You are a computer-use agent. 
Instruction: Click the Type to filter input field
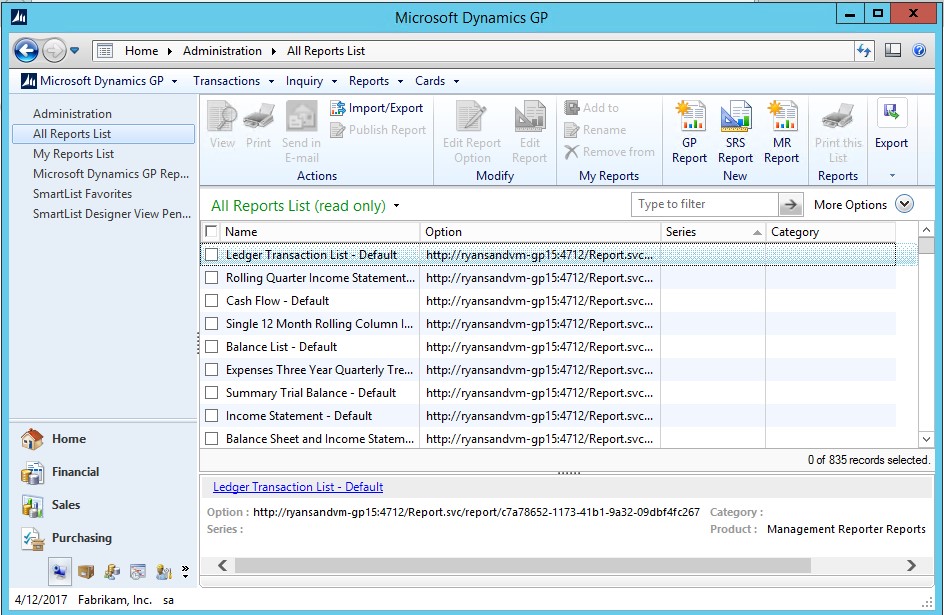(x=702, y=204)
